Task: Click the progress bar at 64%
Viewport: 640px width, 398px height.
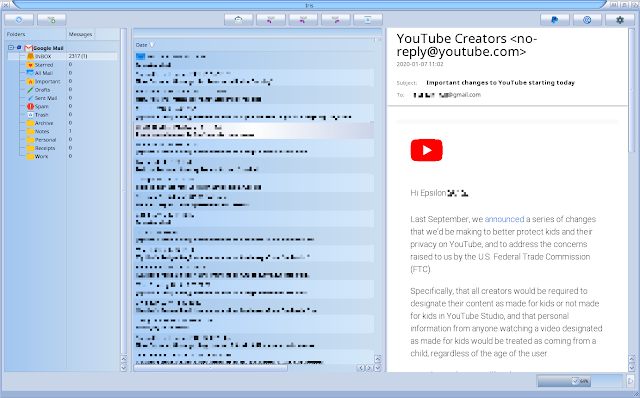Action: 580,381
